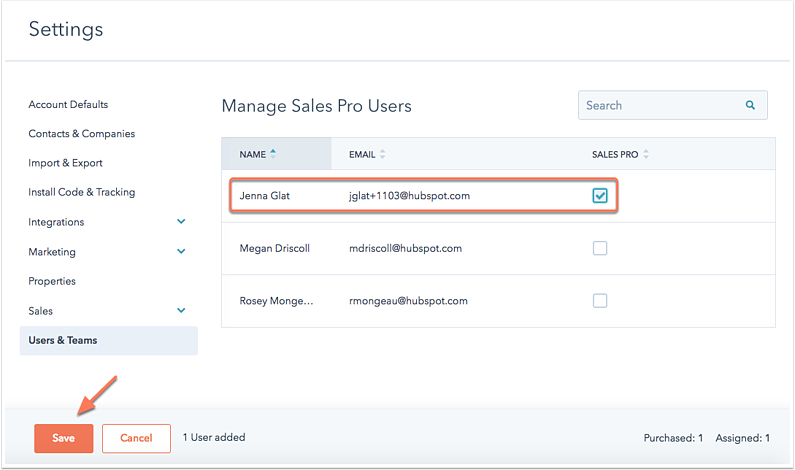Focus the Search users field
Image resolution: width=795 pixels, height=470 pixels.
tap(672, 105)
